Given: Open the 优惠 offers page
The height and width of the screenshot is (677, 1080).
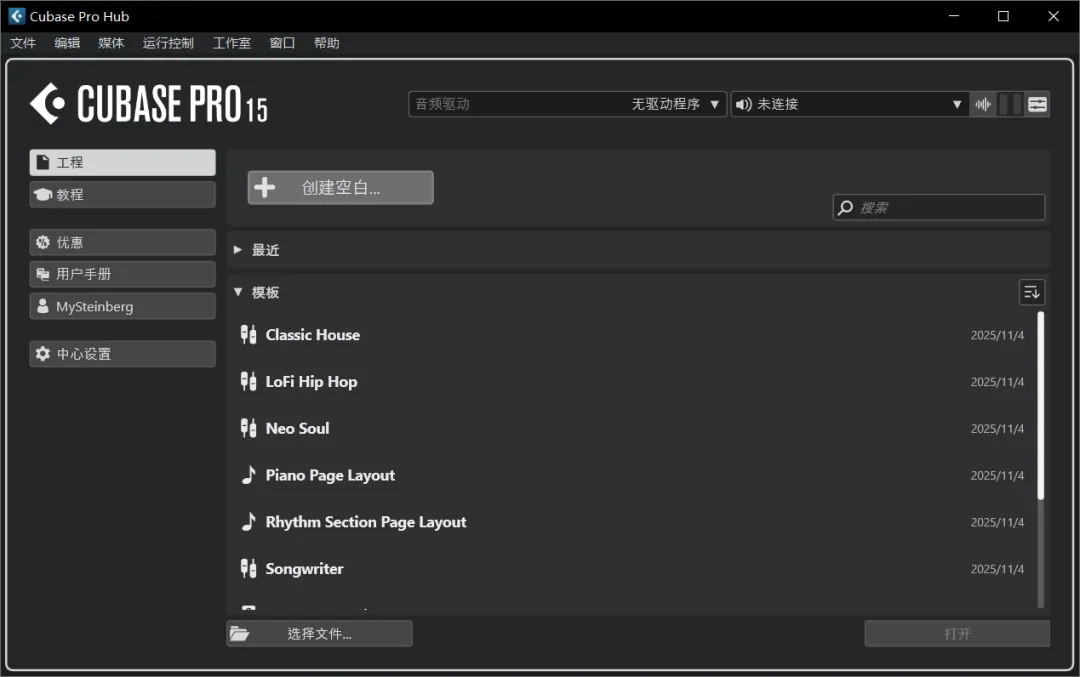Looking at the screenshot, I should 123,242.
